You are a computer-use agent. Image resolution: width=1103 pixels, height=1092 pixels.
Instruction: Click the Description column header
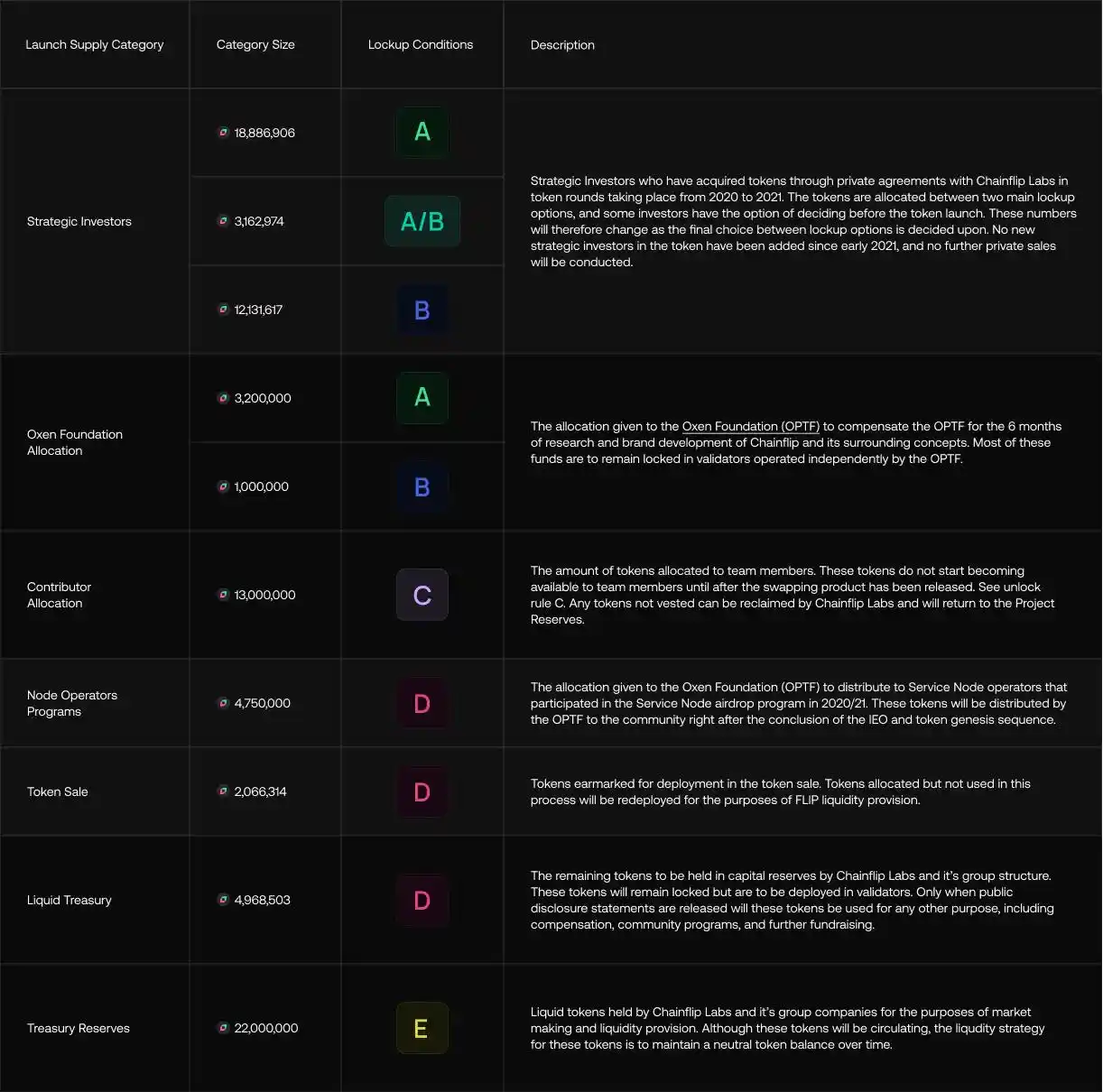(562, 45)
